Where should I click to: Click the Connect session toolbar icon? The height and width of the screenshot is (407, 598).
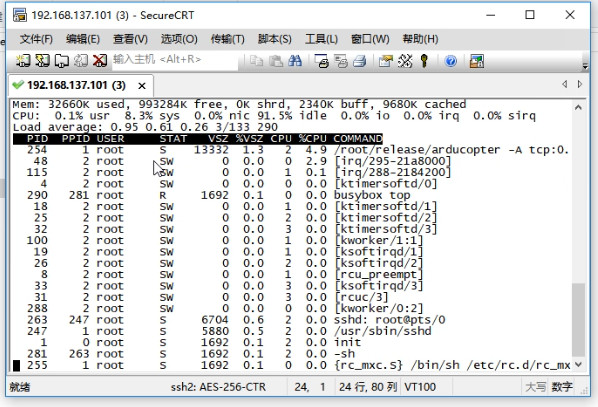[x=23, y=61]
